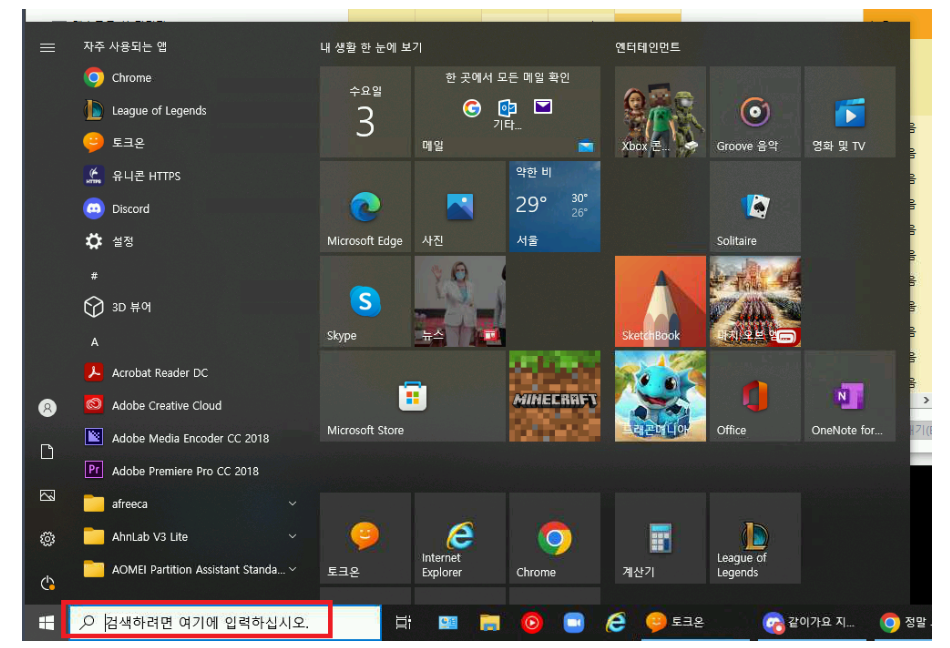Switch to Chrome 정말 taskbar window

904,622
